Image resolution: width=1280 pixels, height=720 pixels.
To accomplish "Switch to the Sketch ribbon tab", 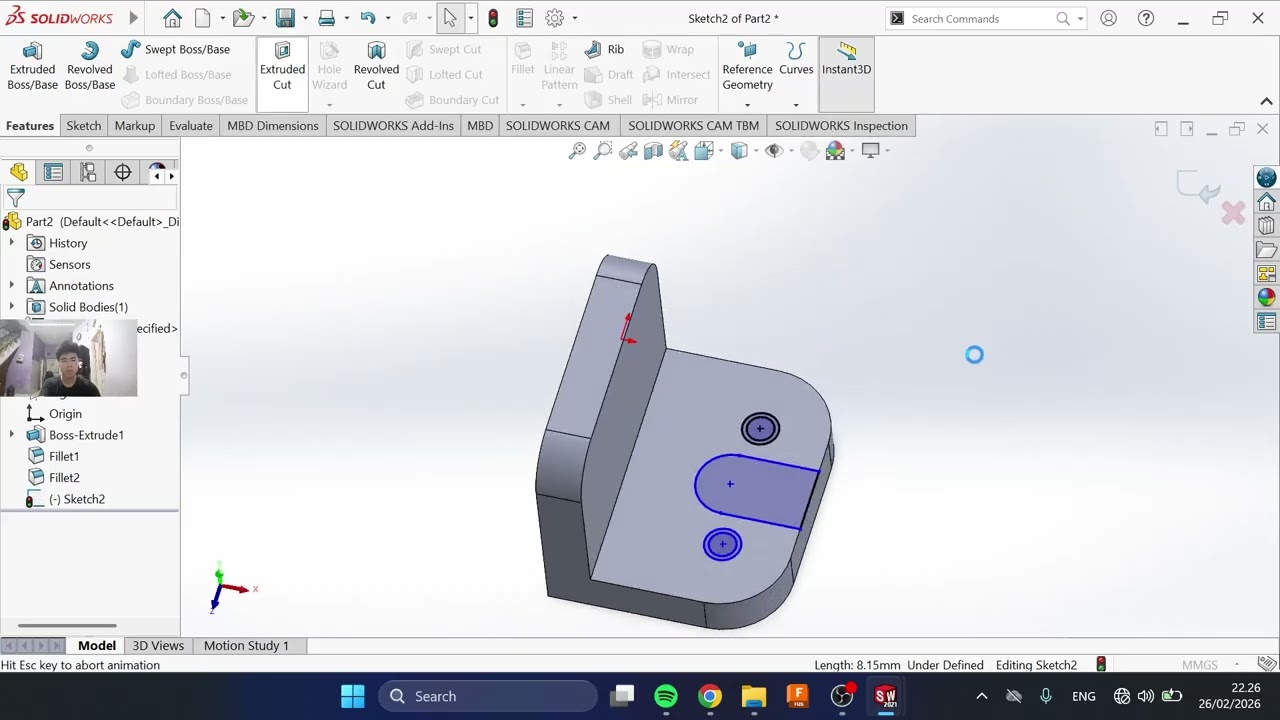I will coord(84,125).
